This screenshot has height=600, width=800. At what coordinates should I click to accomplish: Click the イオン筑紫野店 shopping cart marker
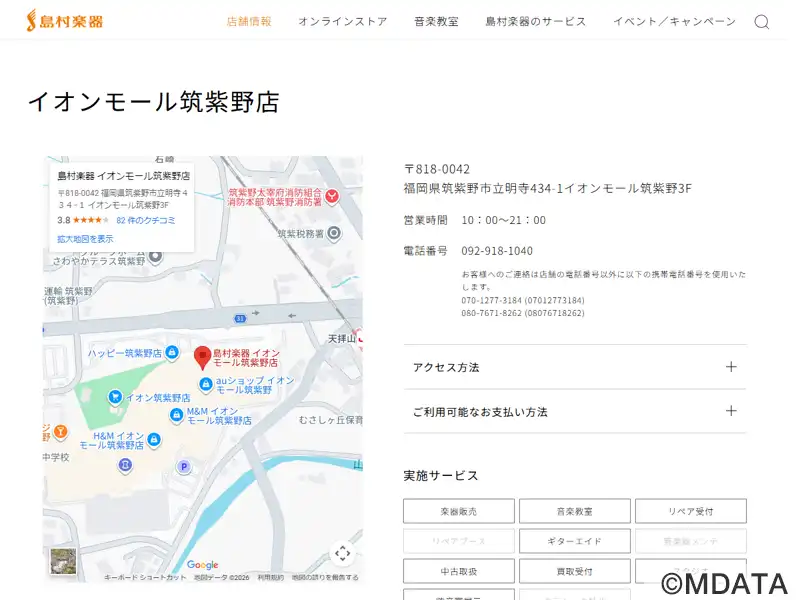point(116,397)
